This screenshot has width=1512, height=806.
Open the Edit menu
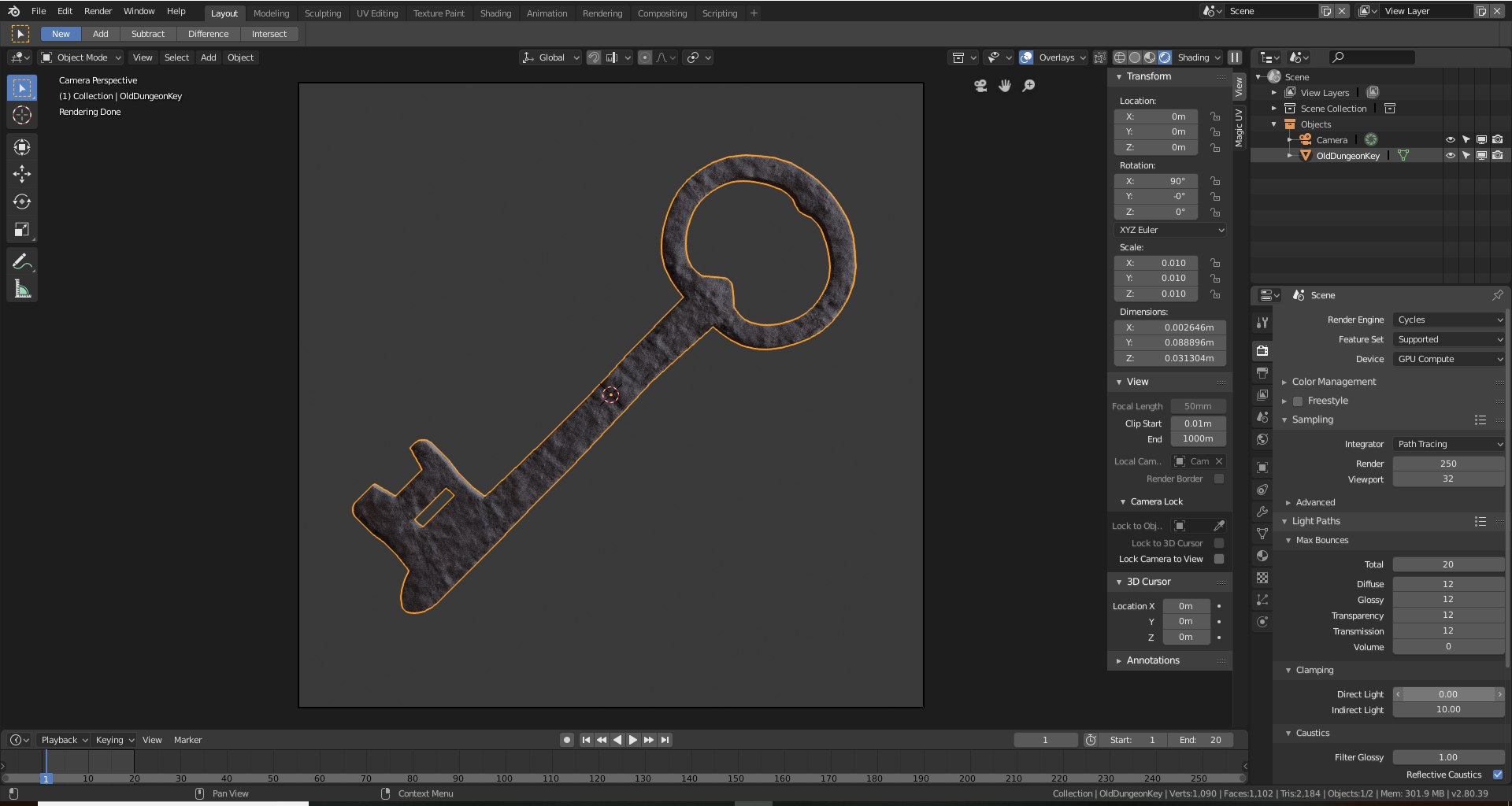point(65,11)
